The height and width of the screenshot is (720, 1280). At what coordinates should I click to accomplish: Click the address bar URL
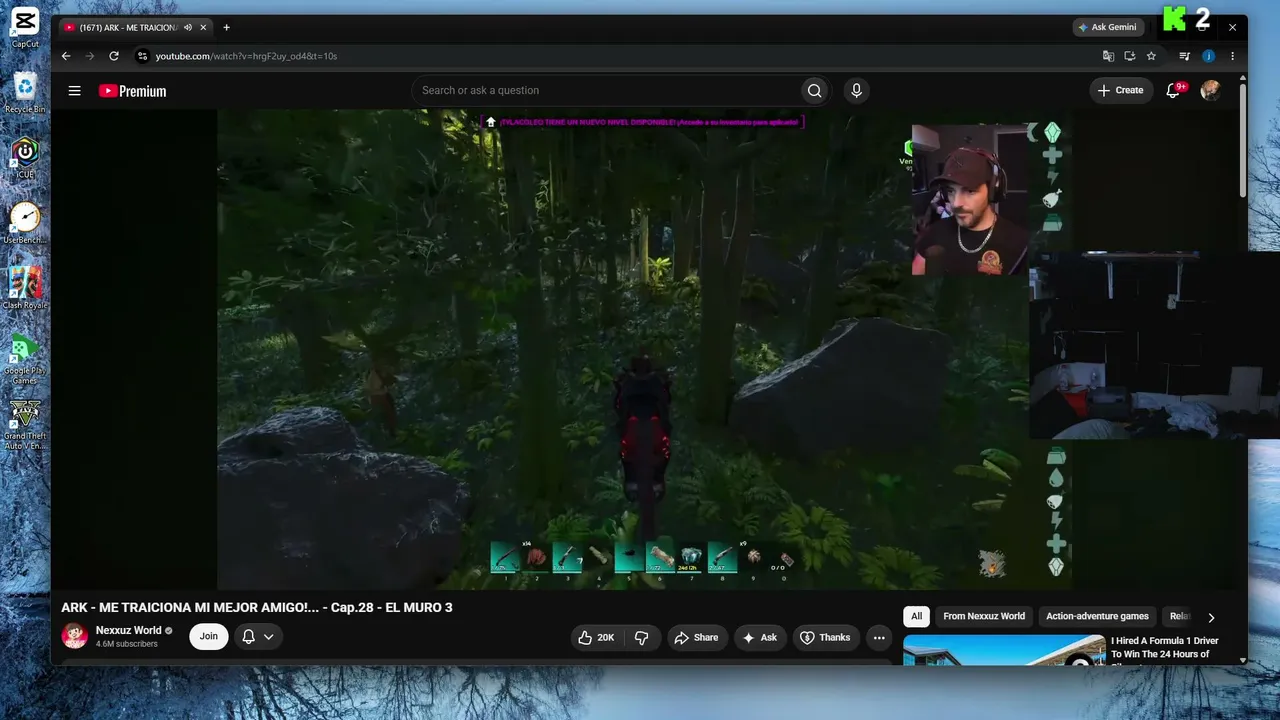coord(246,56)
